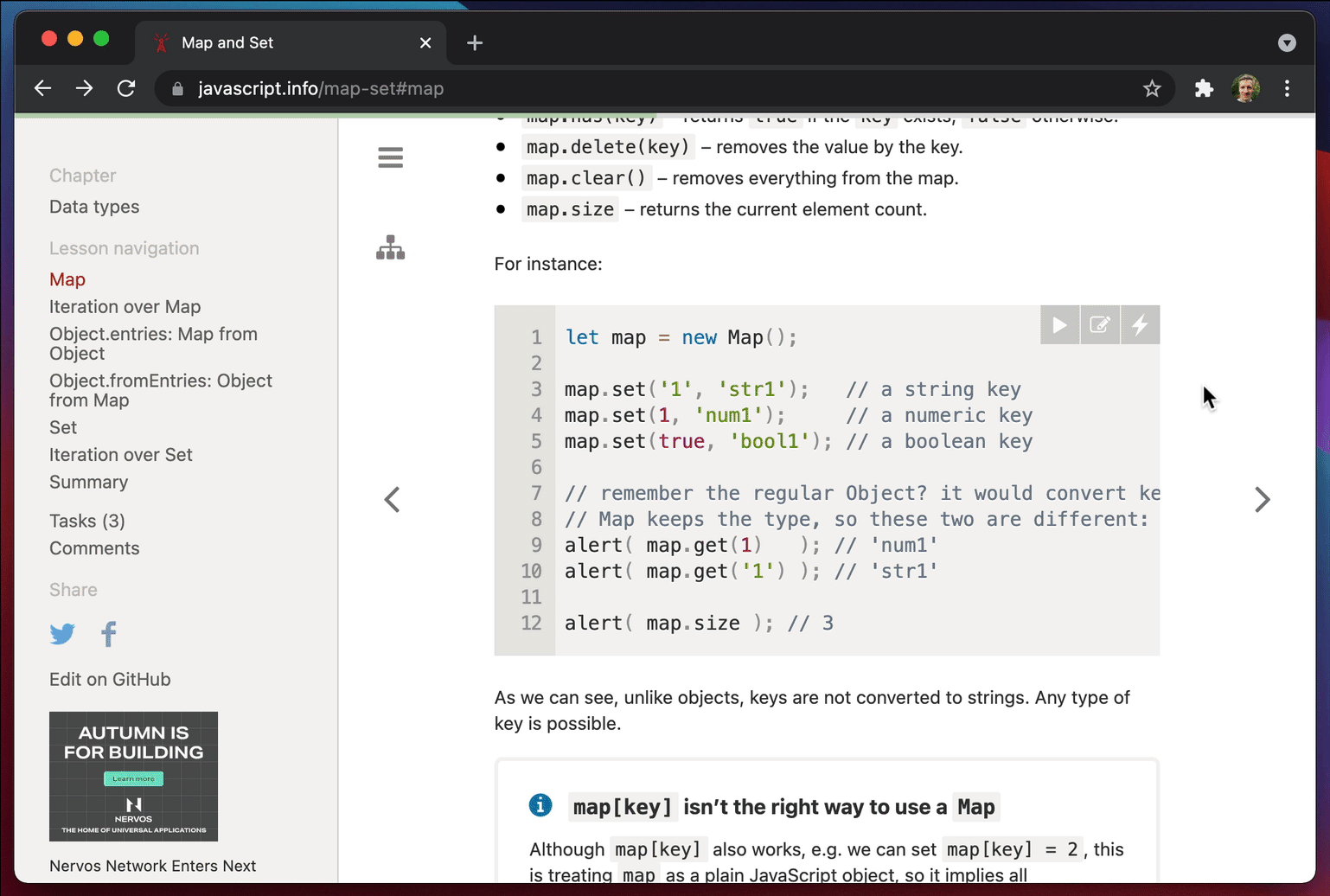This screenshot has height=896, width=1330.
Task: Open the tutorial map sitemap icon
Action: [390, 248]
